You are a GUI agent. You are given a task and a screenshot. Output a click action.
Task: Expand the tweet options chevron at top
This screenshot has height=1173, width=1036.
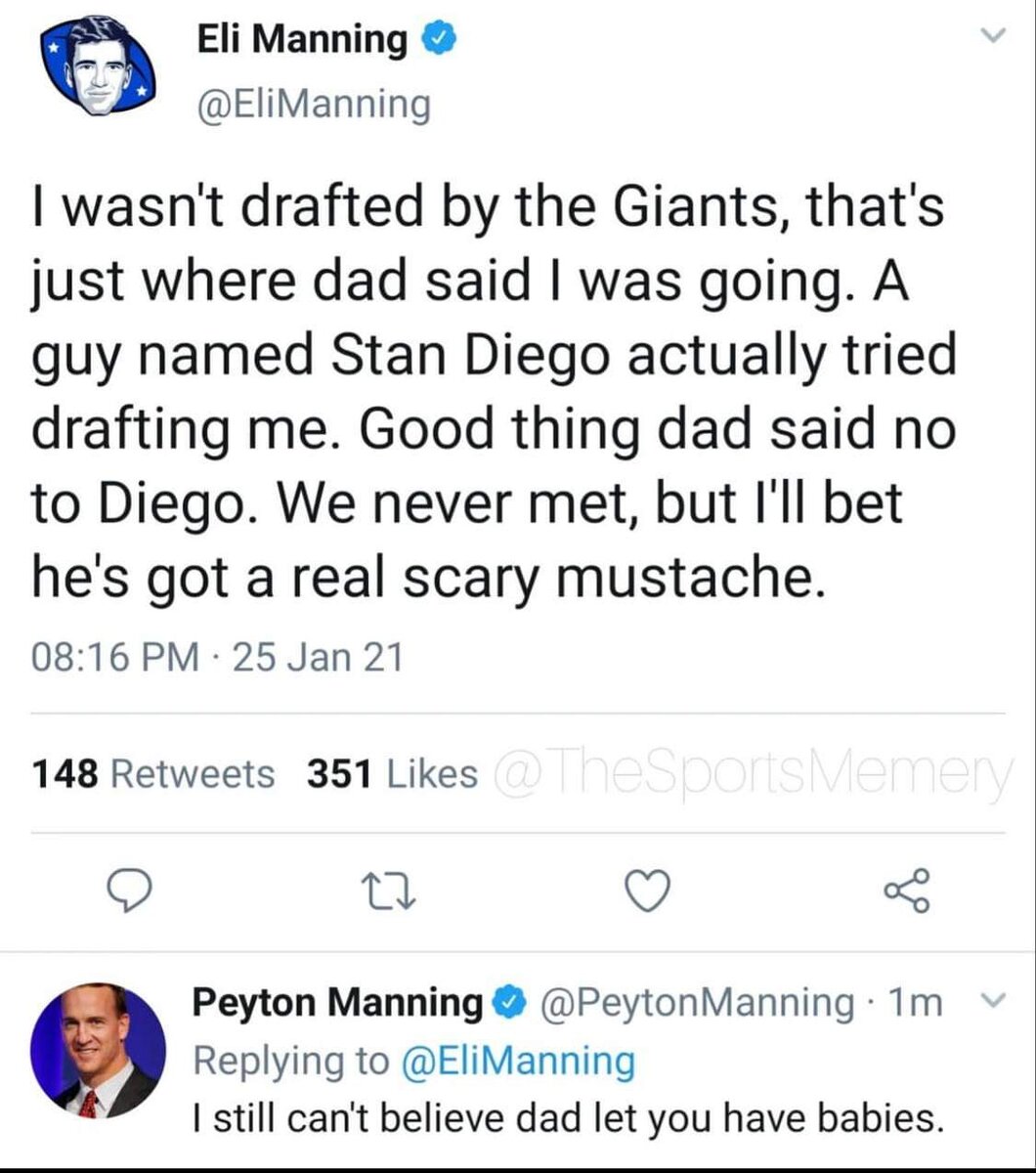click(993, 37)
